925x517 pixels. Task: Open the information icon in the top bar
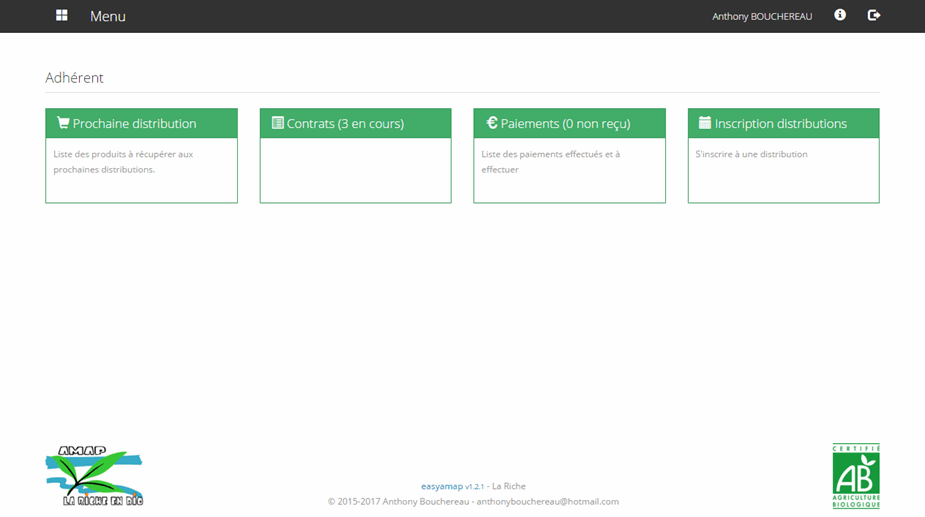[840, 15]
